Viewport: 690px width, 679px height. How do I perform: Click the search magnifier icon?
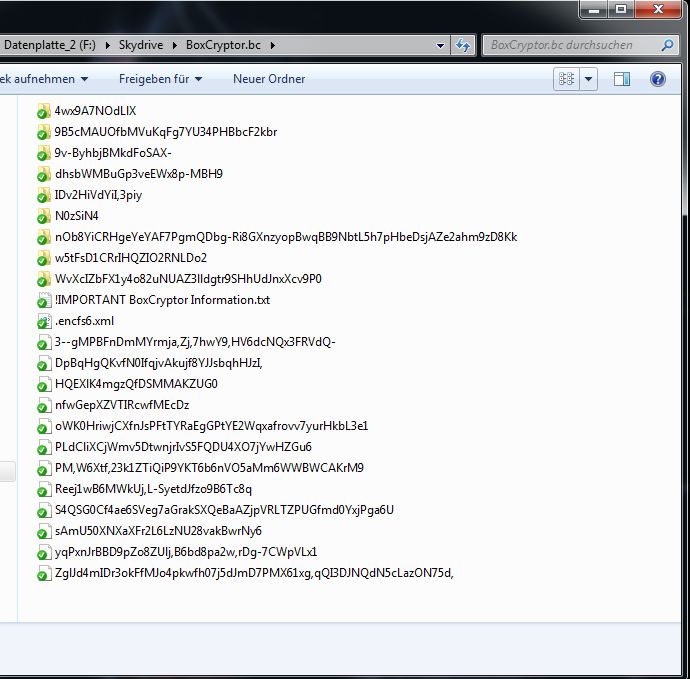point(667,45)
